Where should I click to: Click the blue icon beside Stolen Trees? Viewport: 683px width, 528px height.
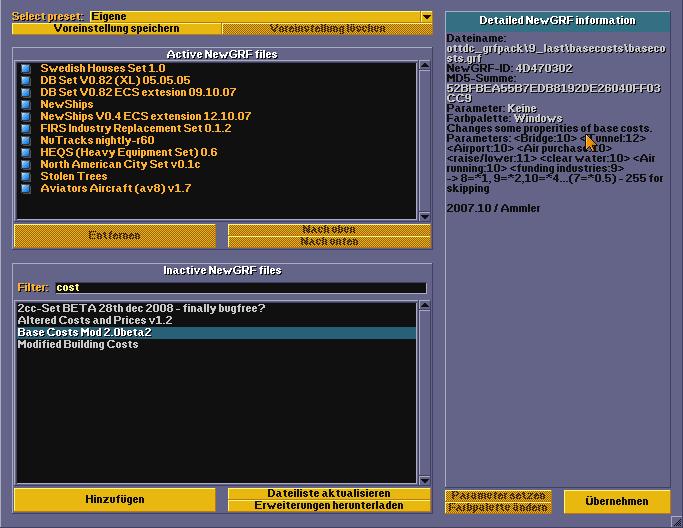[x=26, y=176]
